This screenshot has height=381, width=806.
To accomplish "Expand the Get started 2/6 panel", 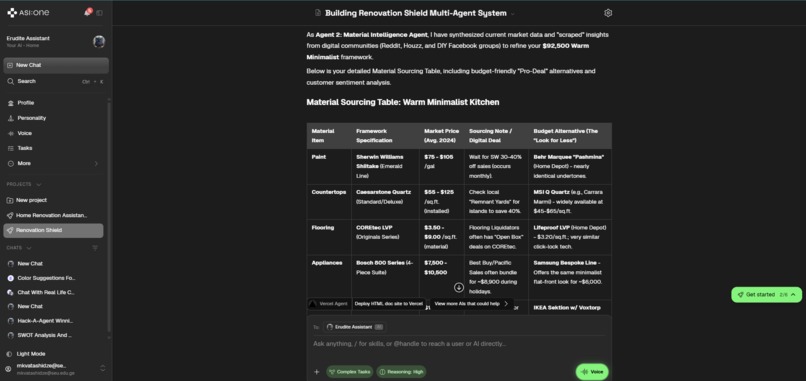I will (x=766, y=295).
